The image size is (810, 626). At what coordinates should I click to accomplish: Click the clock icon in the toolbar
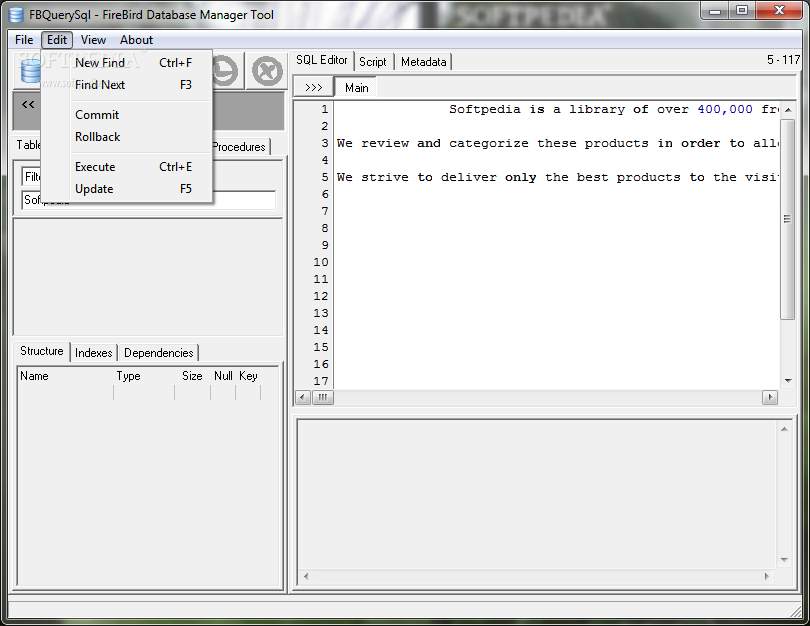[225, 71]
